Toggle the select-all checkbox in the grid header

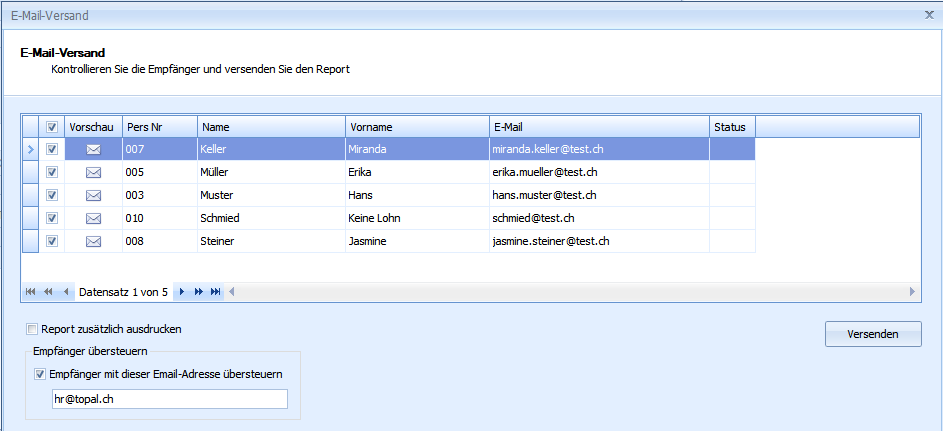53,127
